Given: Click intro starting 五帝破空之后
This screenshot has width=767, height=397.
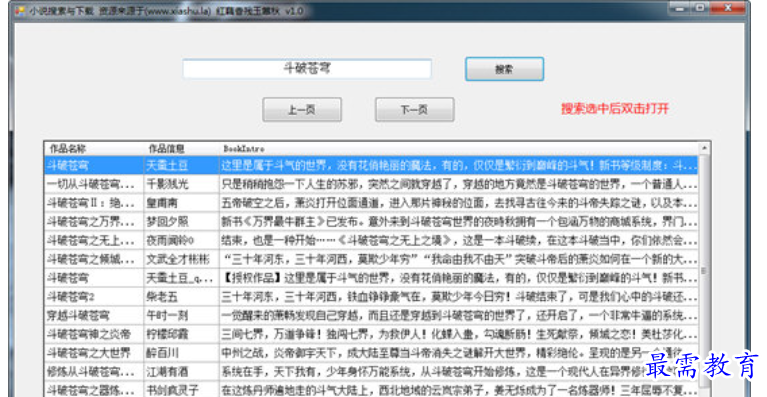Looking at the screenshot, I should [x=459, y=203].
